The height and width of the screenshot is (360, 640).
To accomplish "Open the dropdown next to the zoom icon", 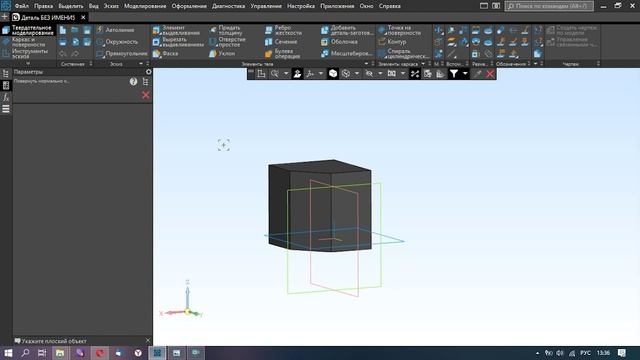I will pyautogui.click(x=286, y=73).
